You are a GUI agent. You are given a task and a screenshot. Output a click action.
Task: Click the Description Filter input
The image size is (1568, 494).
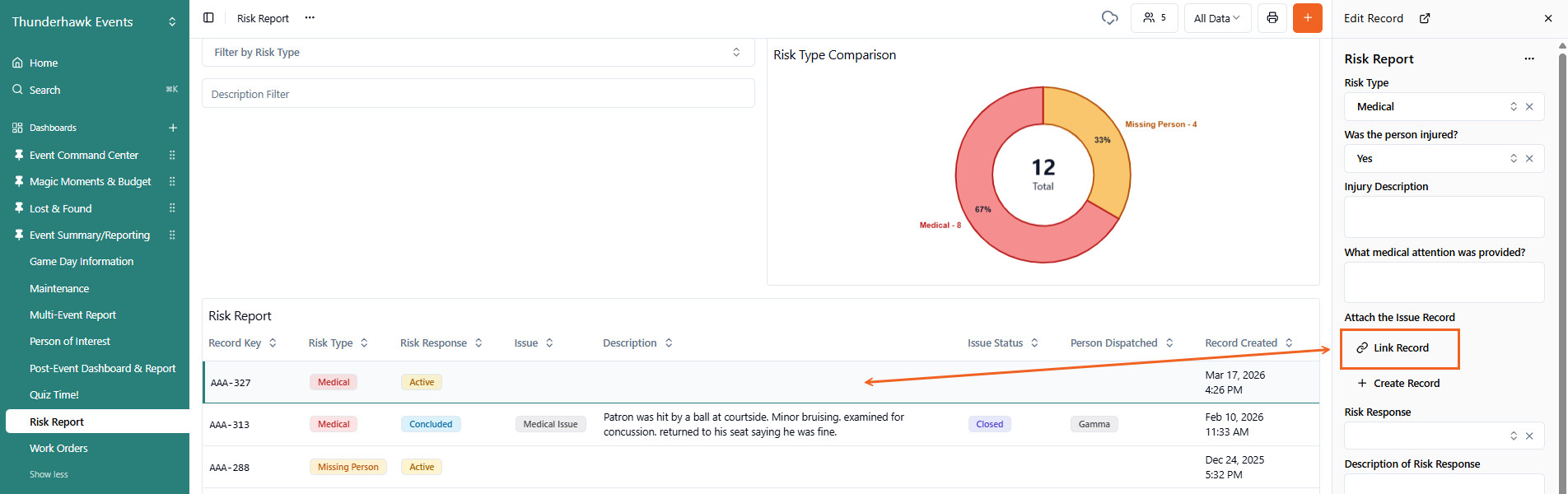(478, 94)
